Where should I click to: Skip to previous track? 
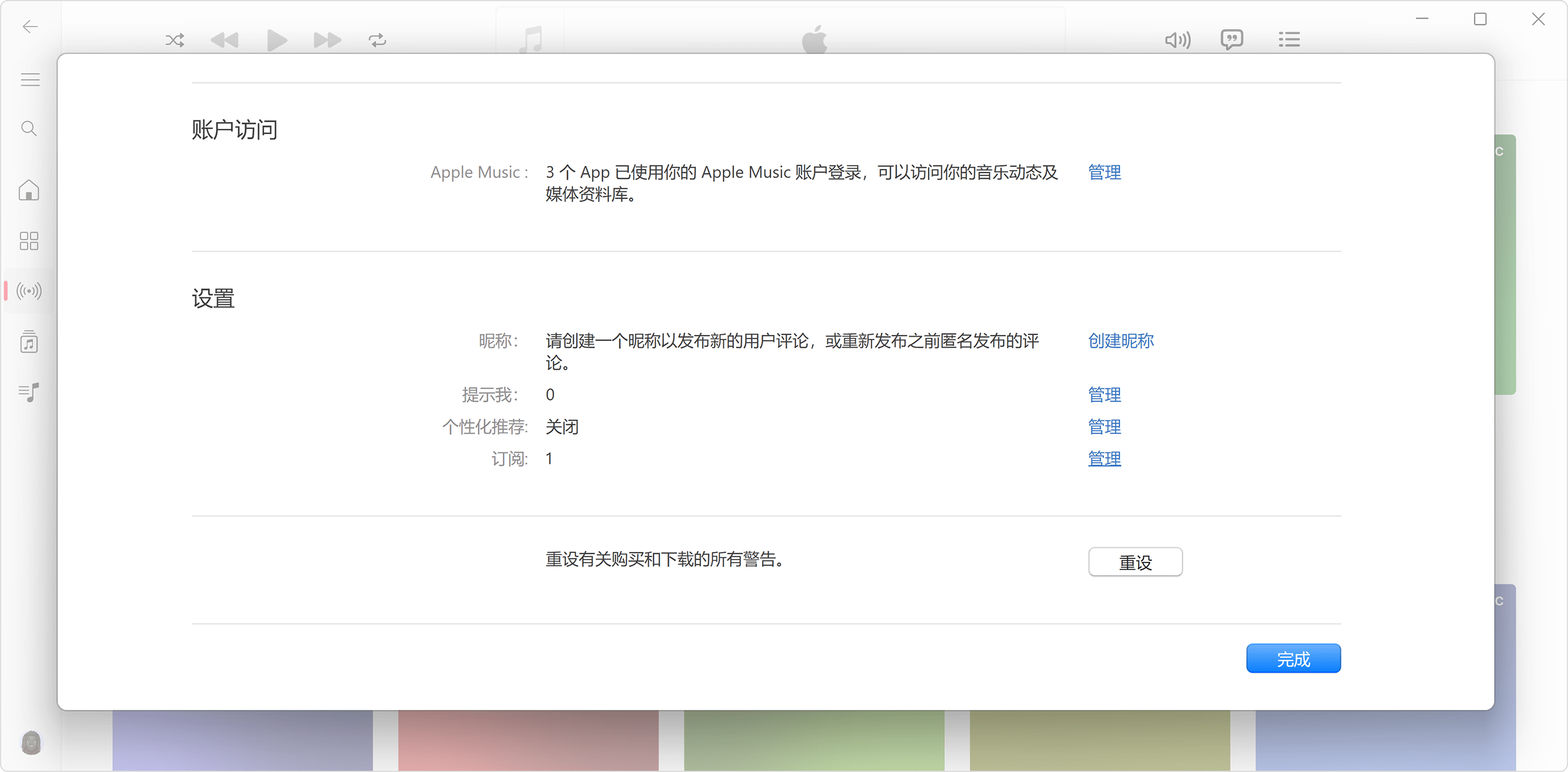(x=225, y=40)
